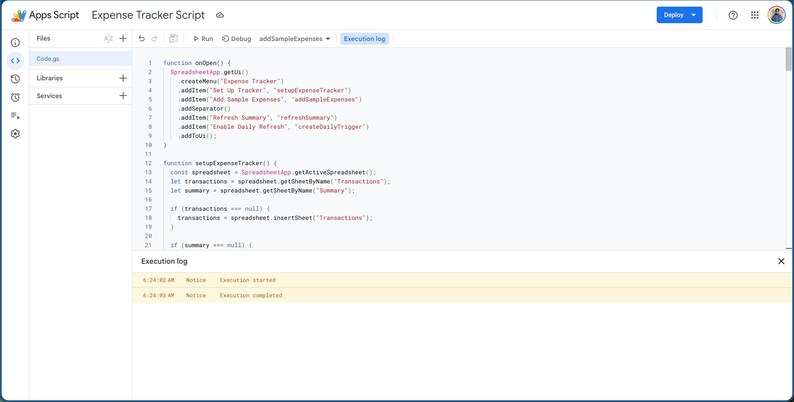Click the Libraries section label
794x402 pixels.
[x=50, y=78]
